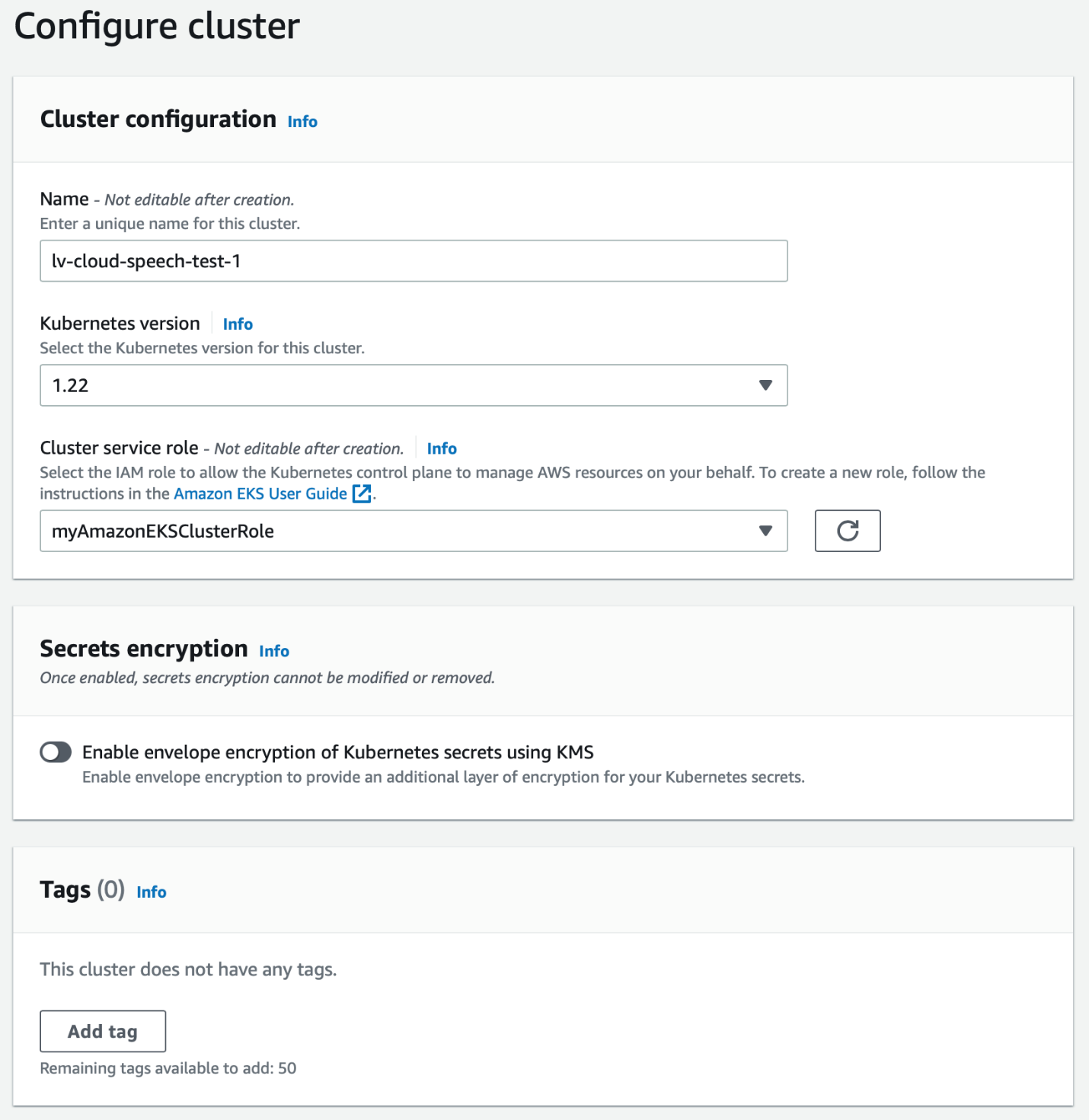Open Info link beside Cluster configuration

point(302,122)
